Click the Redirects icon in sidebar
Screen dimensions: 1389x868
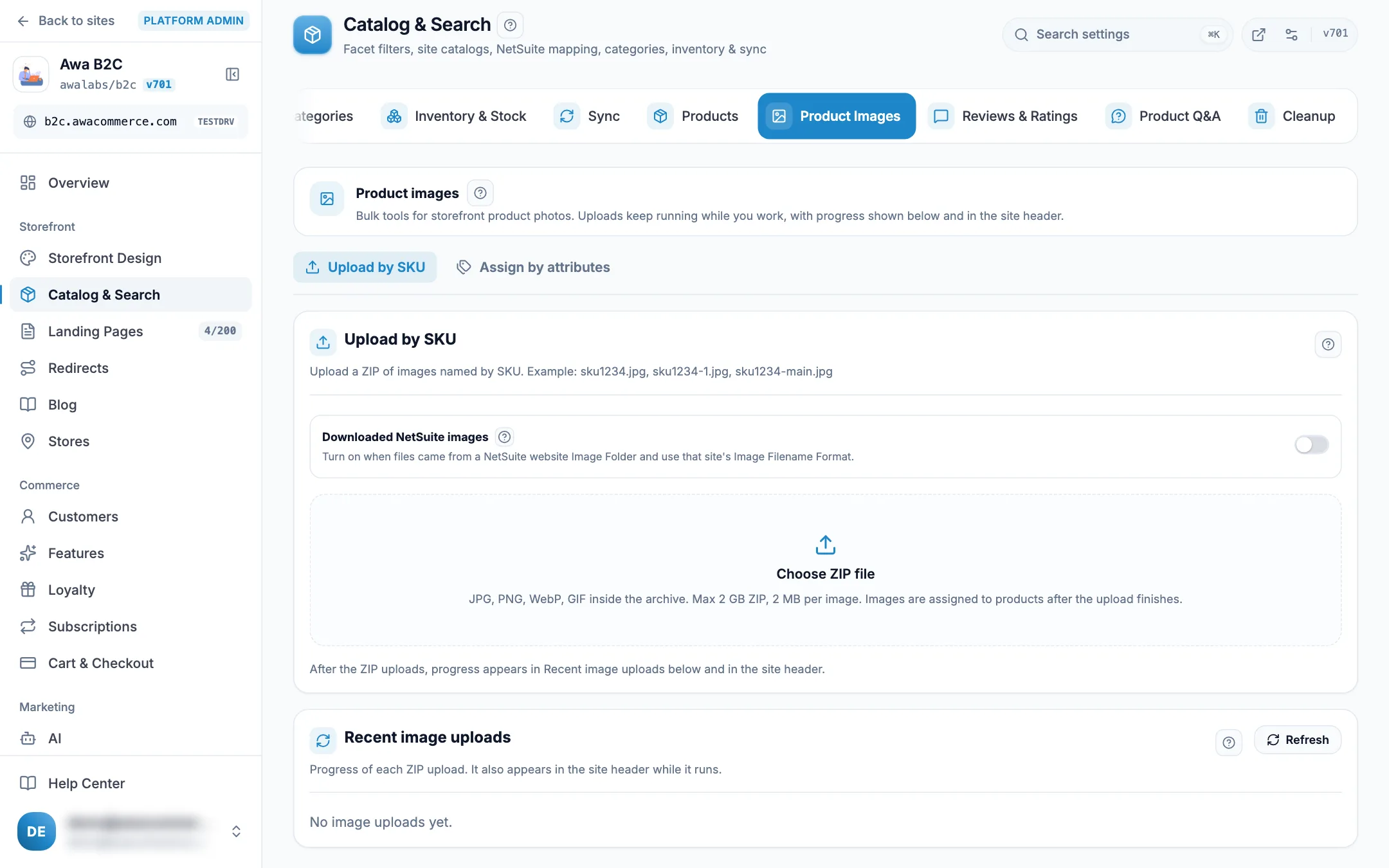coord(28,368)
